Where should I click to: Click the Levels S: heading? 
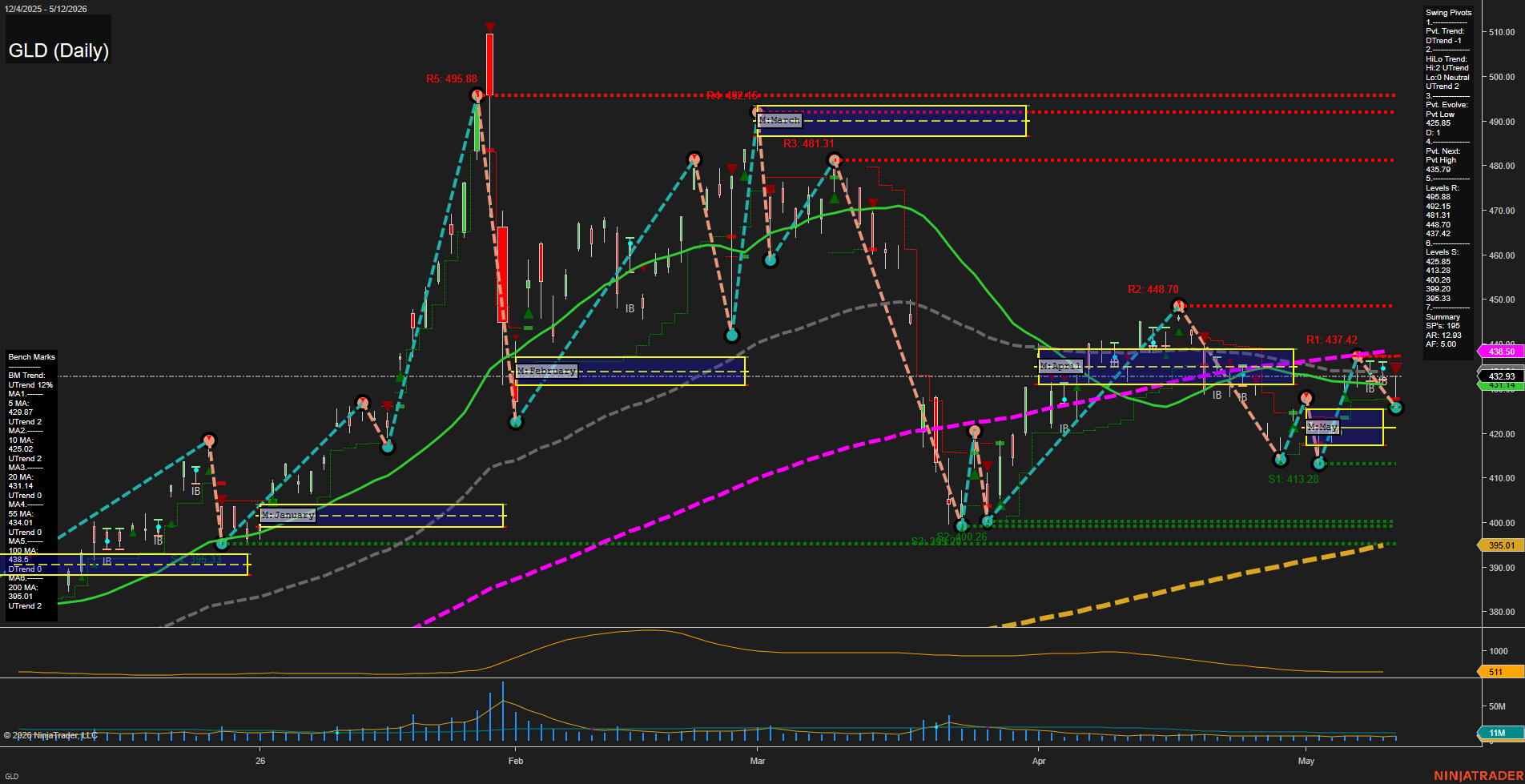coord(1442,252)
